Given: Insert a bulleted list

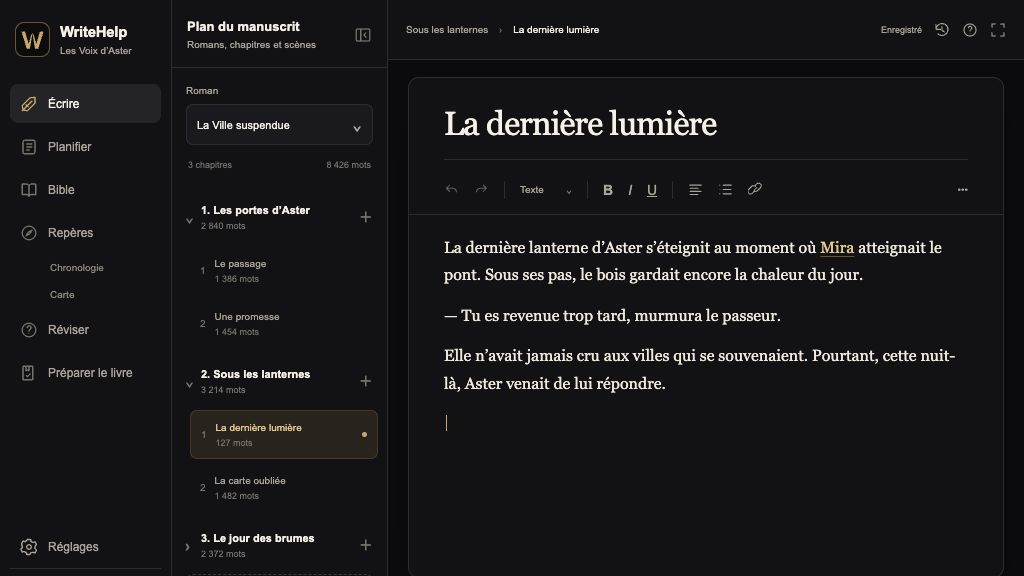Looking at the screenshot, I should pos(725,189).
